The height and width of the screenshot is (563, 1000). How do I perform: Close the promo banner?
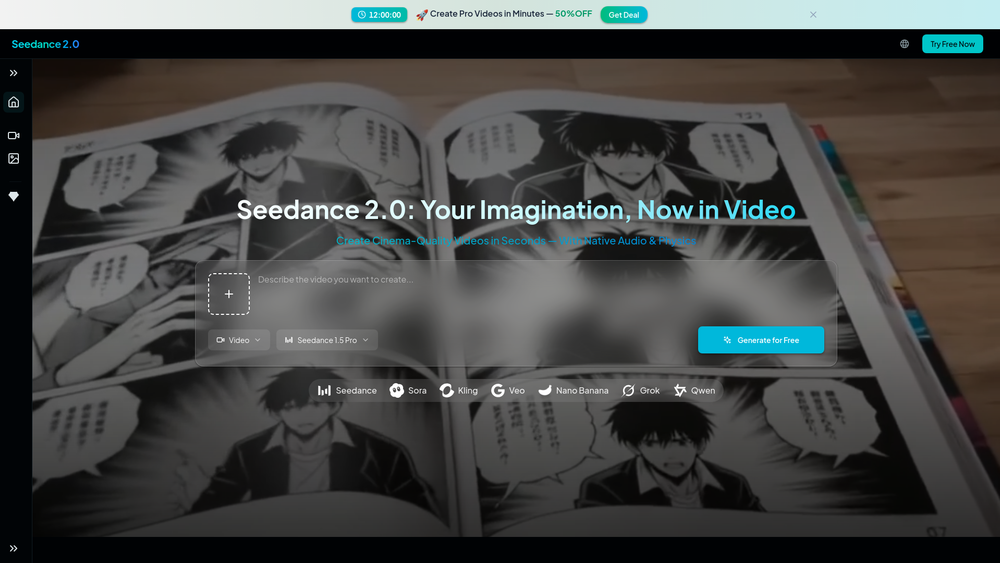[813, 15]
